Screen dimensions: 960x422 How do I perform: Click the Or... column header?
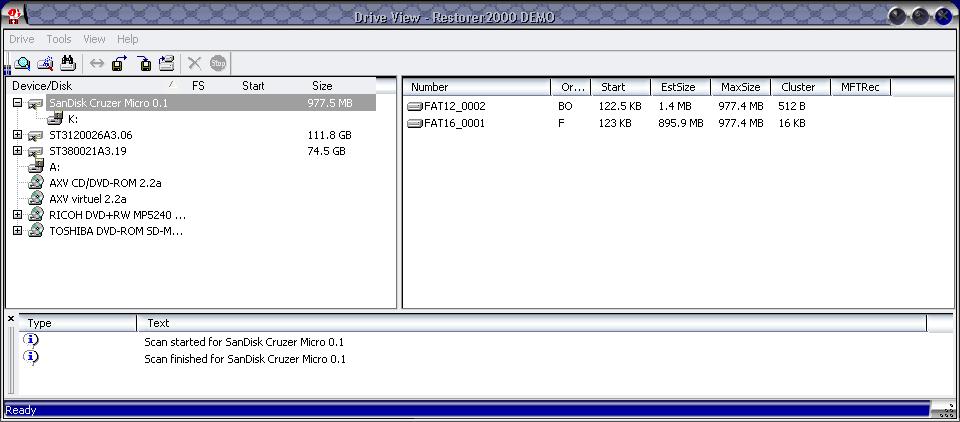coord(571,87)
